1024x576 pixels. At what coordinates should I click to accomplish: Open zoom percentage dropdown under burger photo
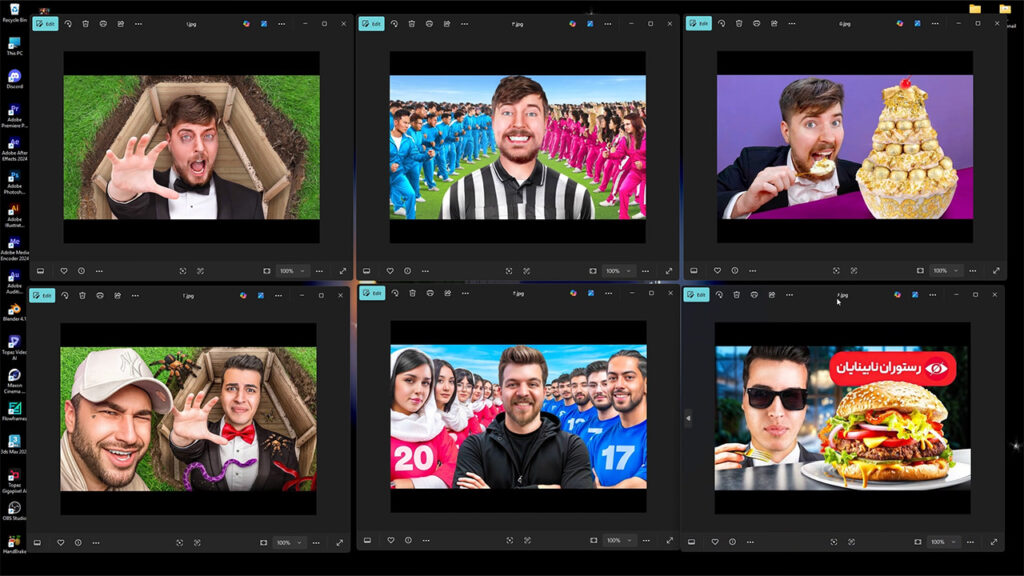941,542
